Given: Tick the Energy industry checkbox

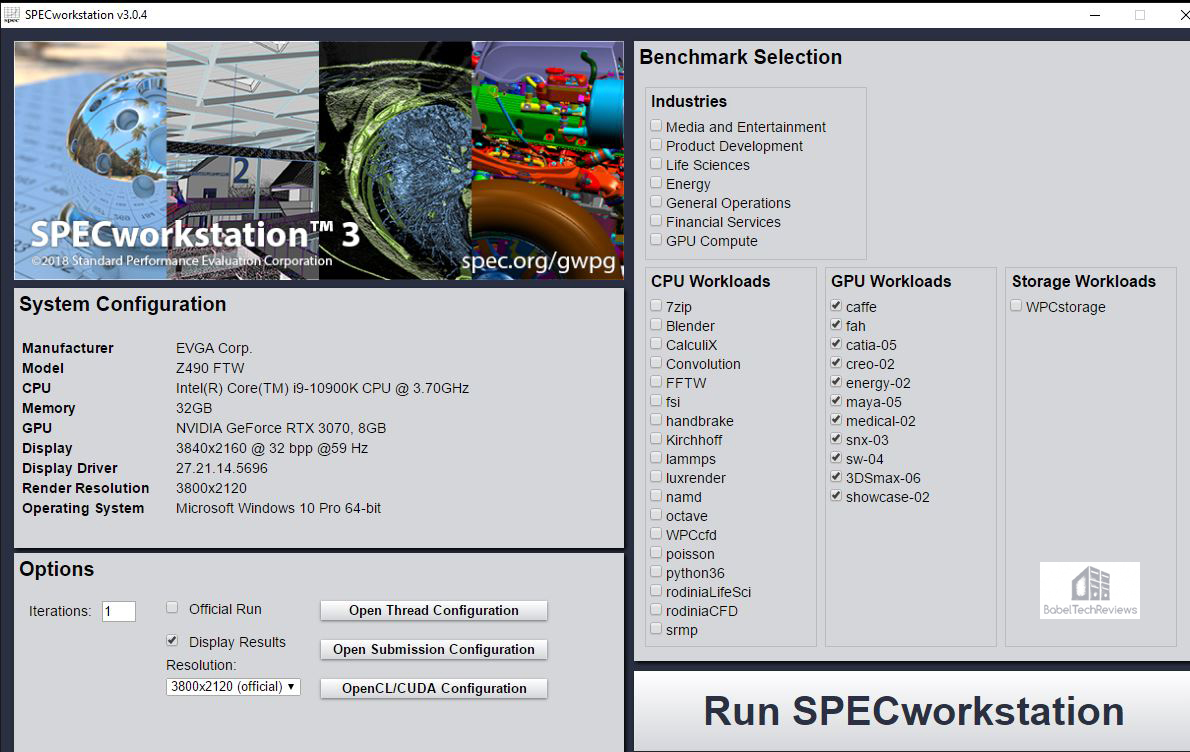Looking at the screenshot, I should [656, 183].
